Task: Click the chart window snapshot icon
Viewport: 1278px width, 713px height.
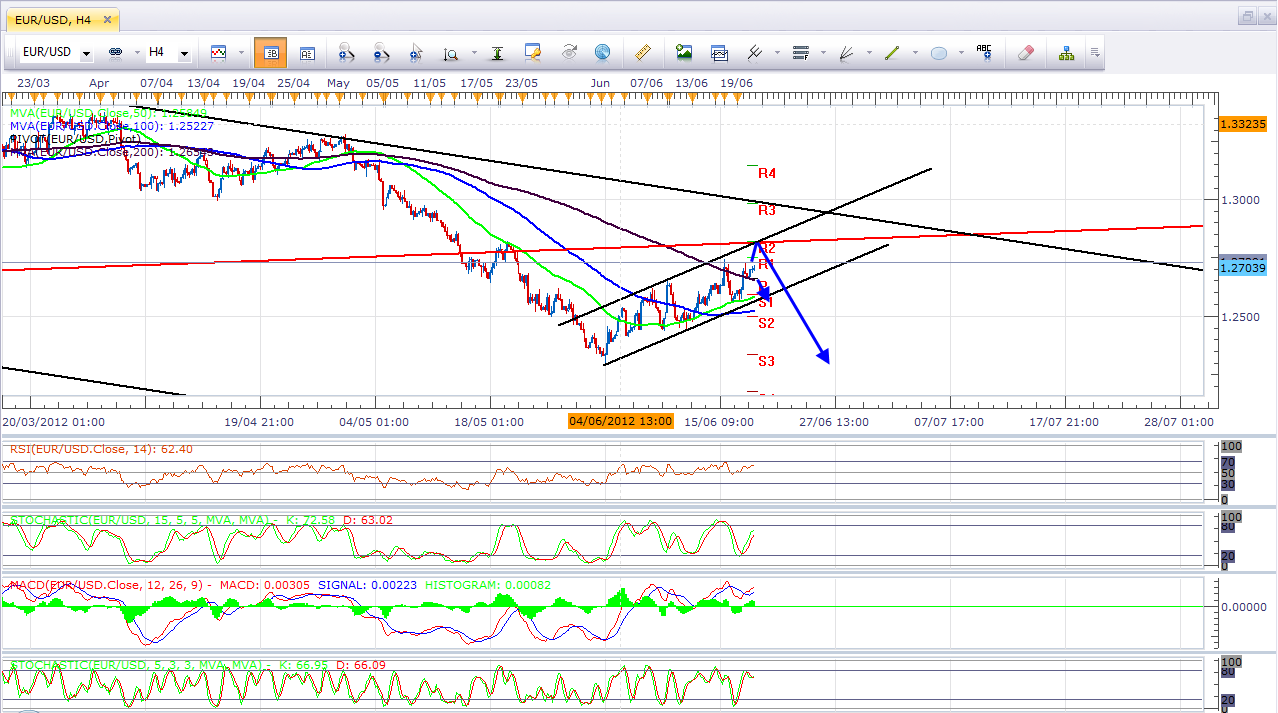Action: coord(719,52)
